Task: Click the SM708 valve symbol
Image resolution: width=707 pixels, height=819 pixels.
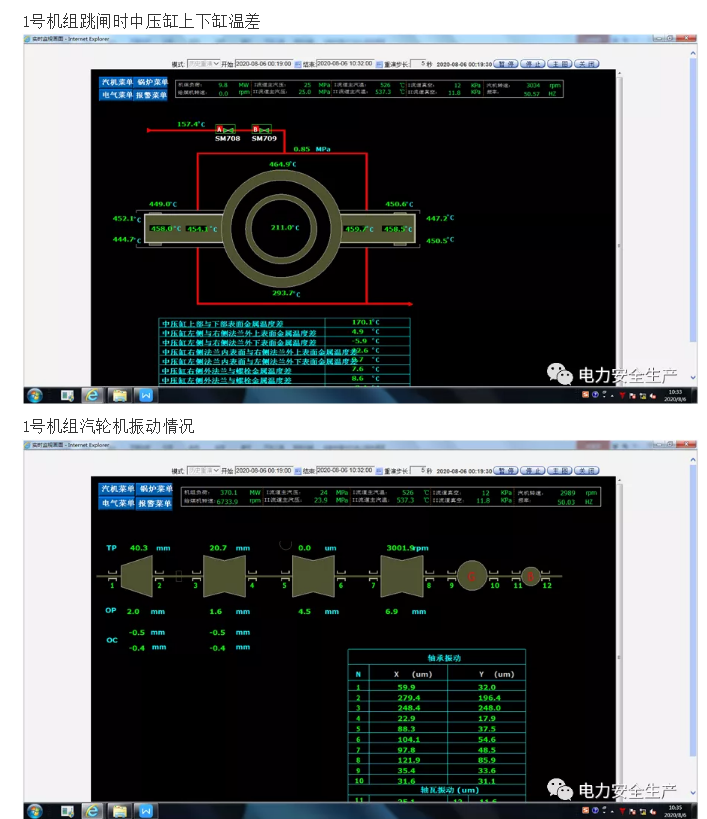Action: tap(227, 130)
